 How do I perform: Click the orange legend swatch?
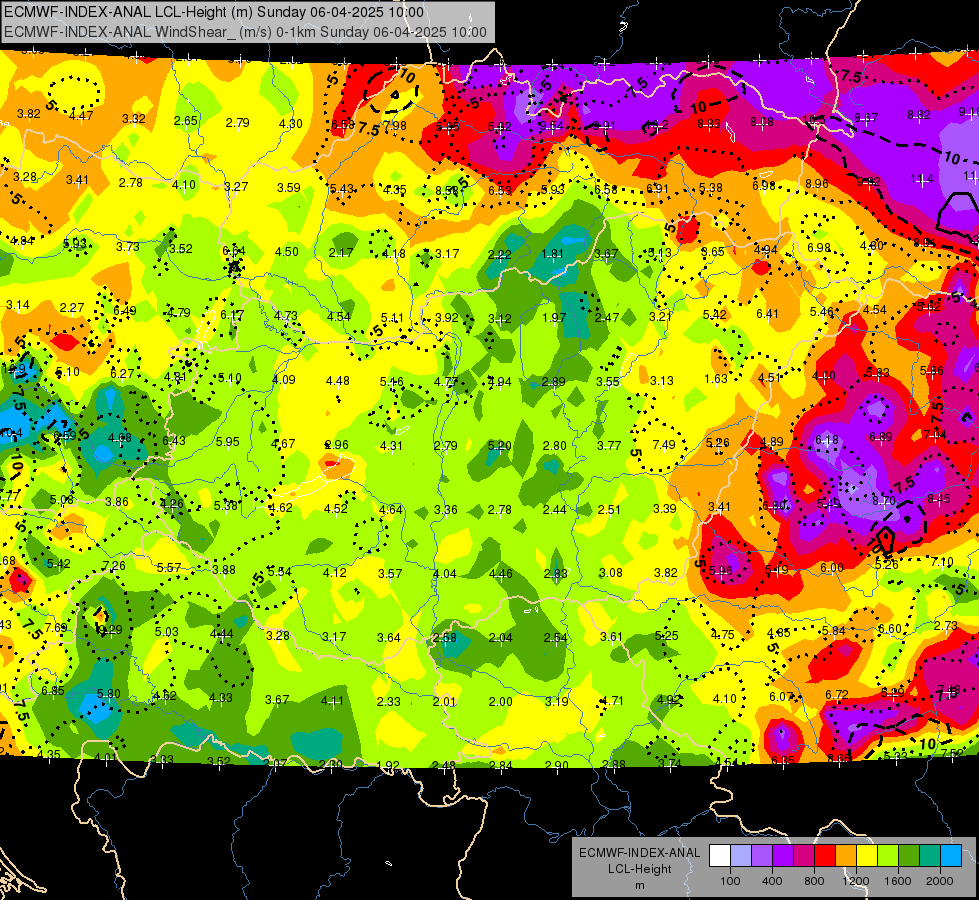845,856
